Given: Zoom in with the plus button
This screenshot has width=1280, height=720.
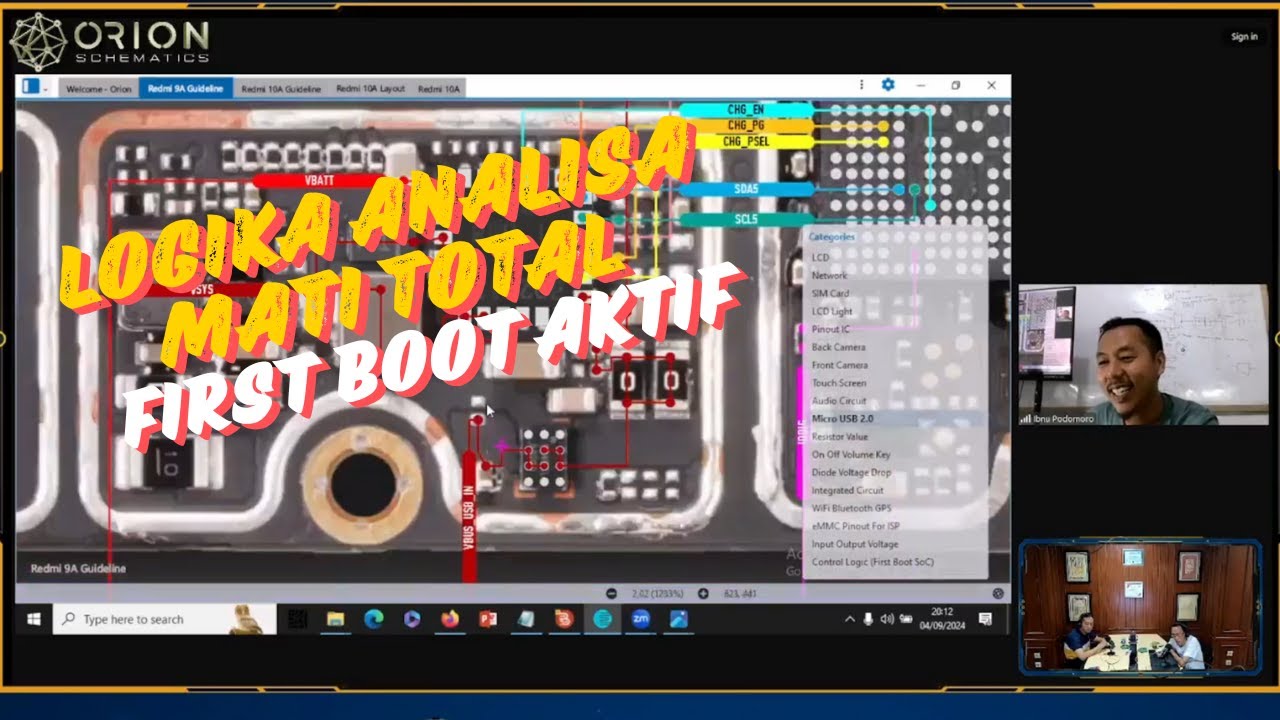Looking at the screenshot, I should point(703,593).
